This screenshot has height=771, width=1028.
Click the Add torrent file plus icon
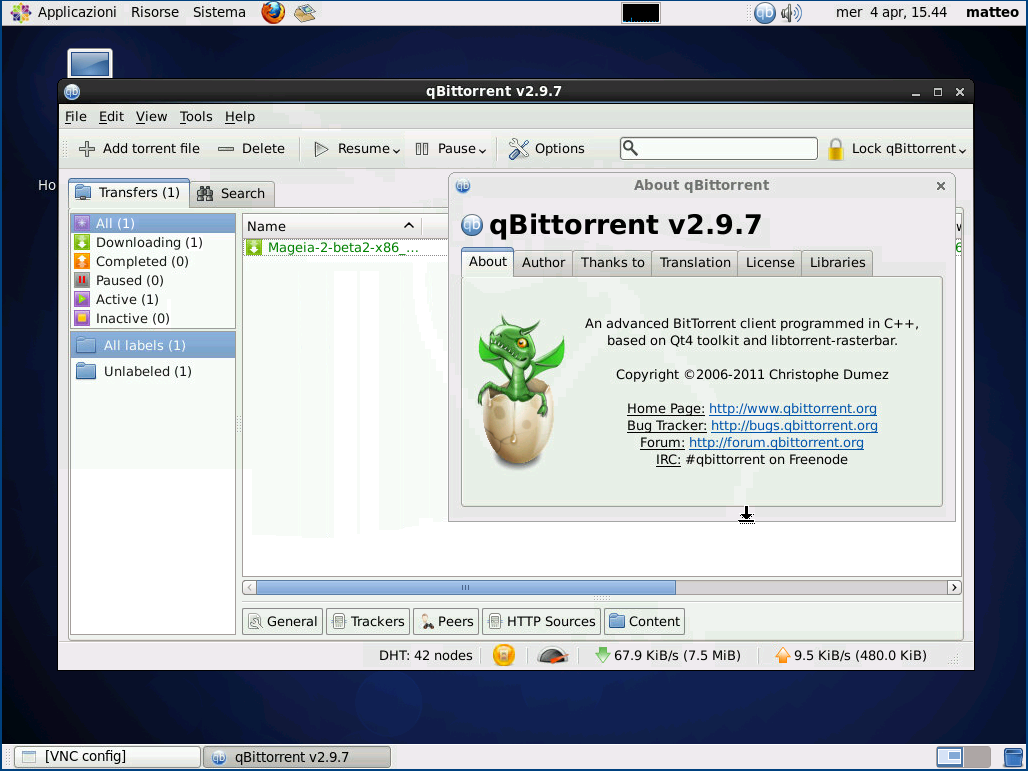tap(87, 149)
